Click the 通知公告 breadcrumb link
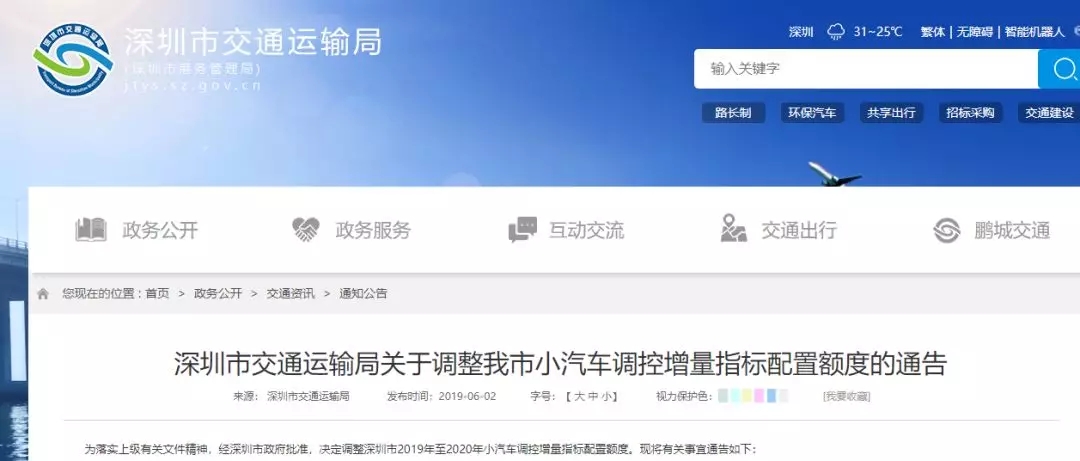 pos(363,294)
